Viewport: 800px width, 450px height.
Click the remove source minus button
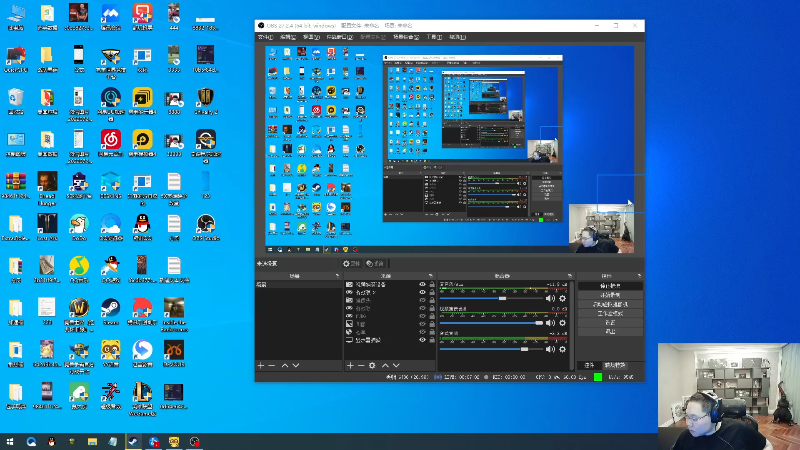(361, 366)
